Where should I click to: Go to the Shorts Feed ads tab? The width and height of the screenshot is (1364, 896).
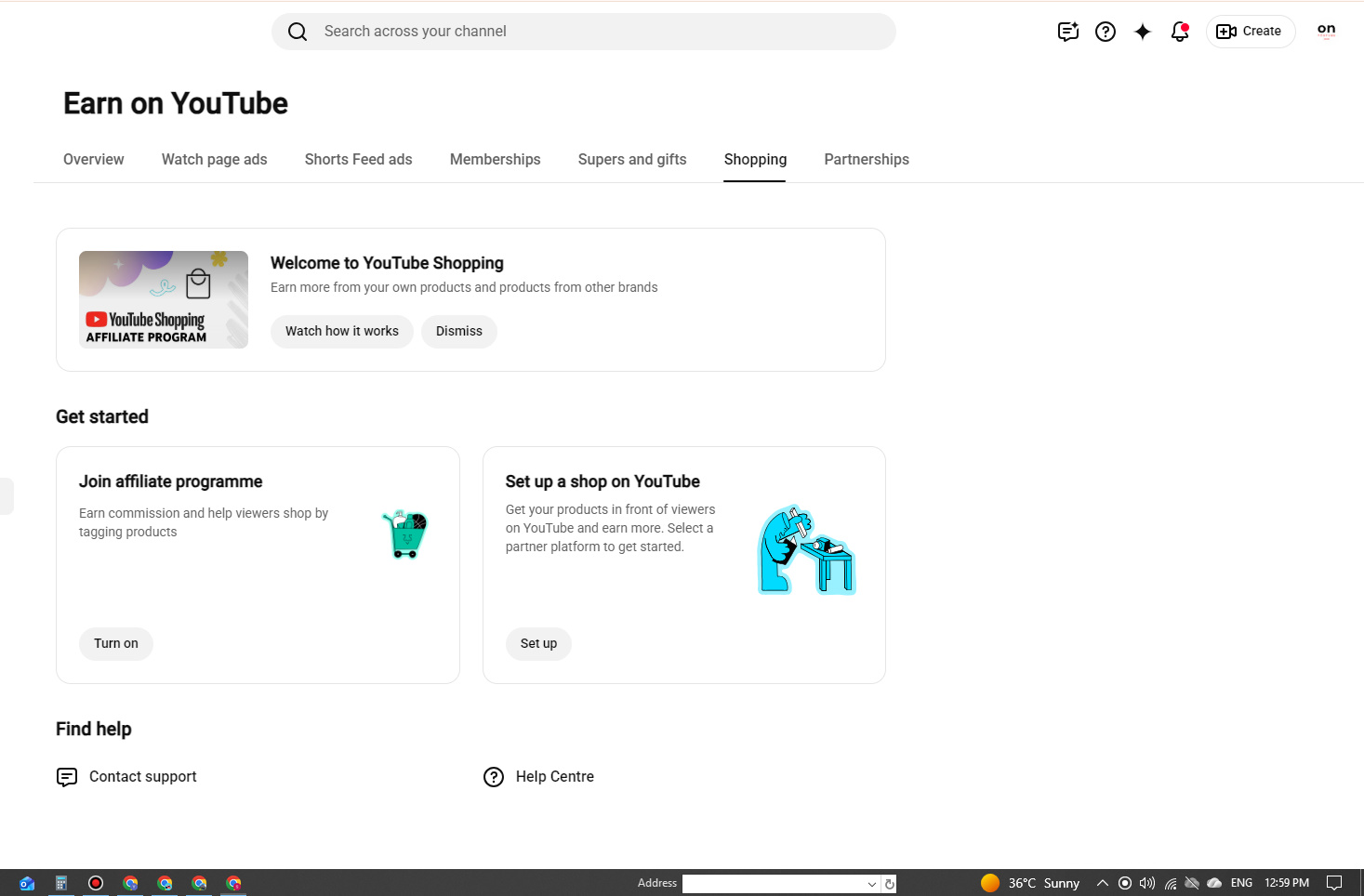pyautogui.click(x=359, y=160)
